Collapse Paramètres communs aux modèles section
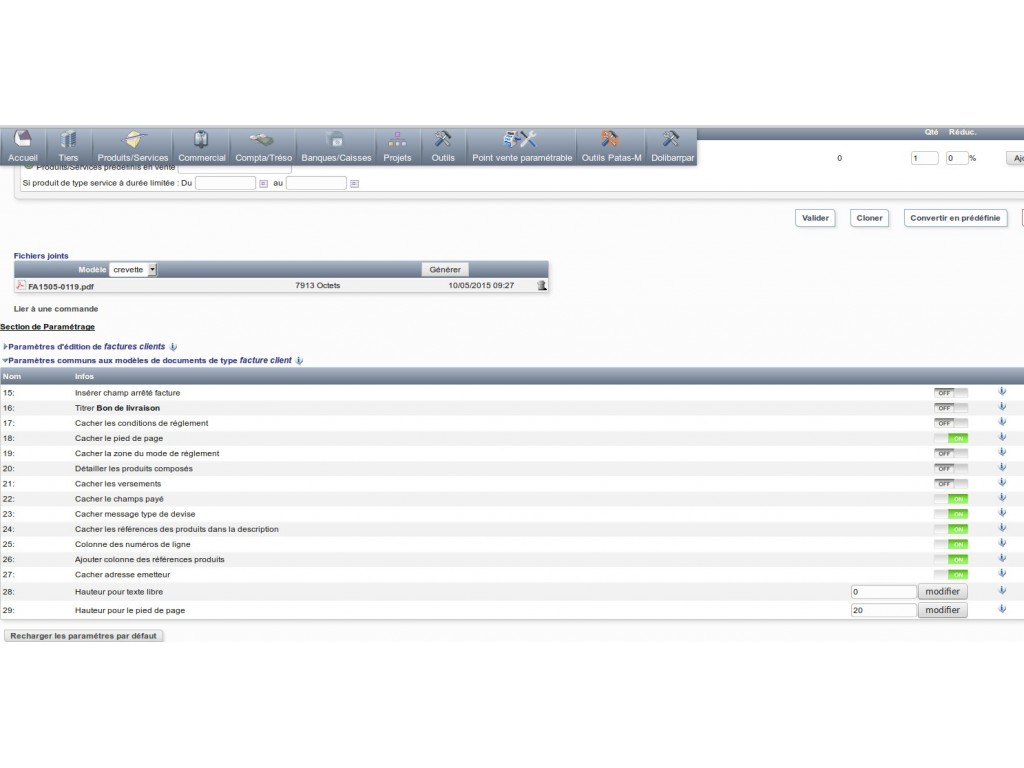Viewport: 1024px width, 768px height. (5, 360)
